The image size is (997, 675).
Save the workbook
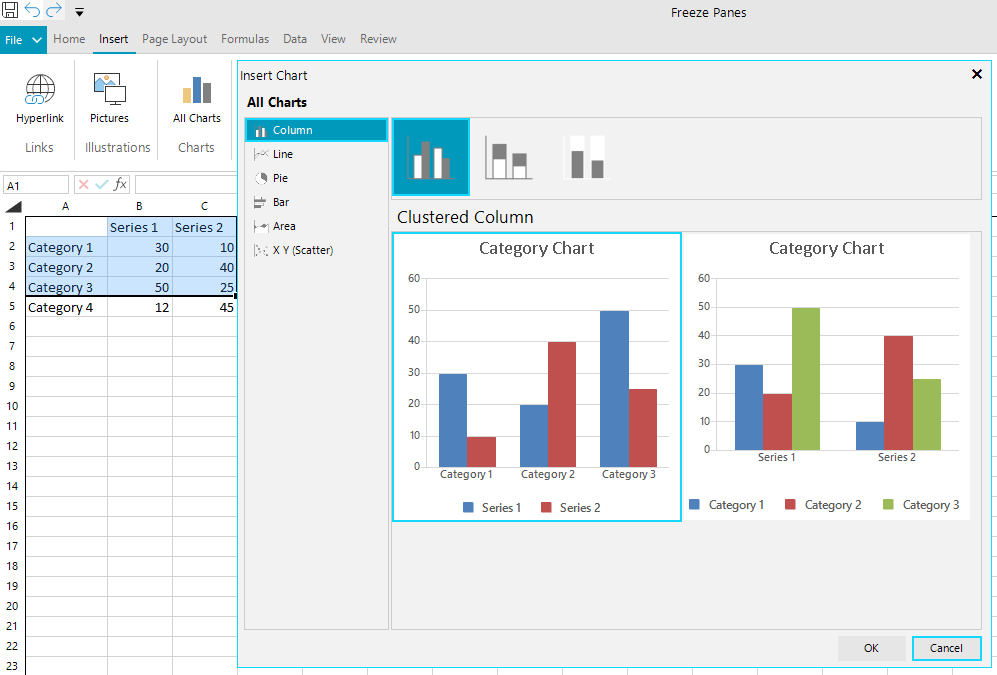tap(10, 12)
